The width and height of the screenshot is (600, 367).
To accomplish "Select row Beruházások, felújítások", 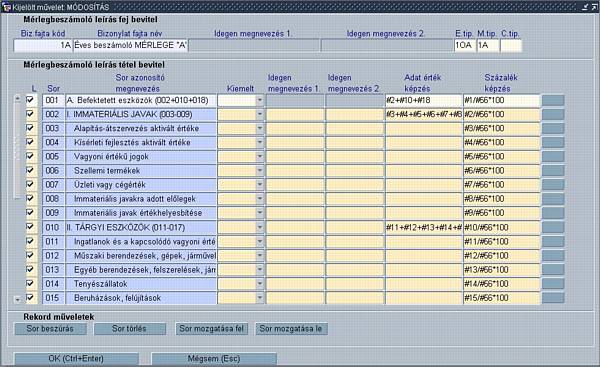I will (141, 298).
